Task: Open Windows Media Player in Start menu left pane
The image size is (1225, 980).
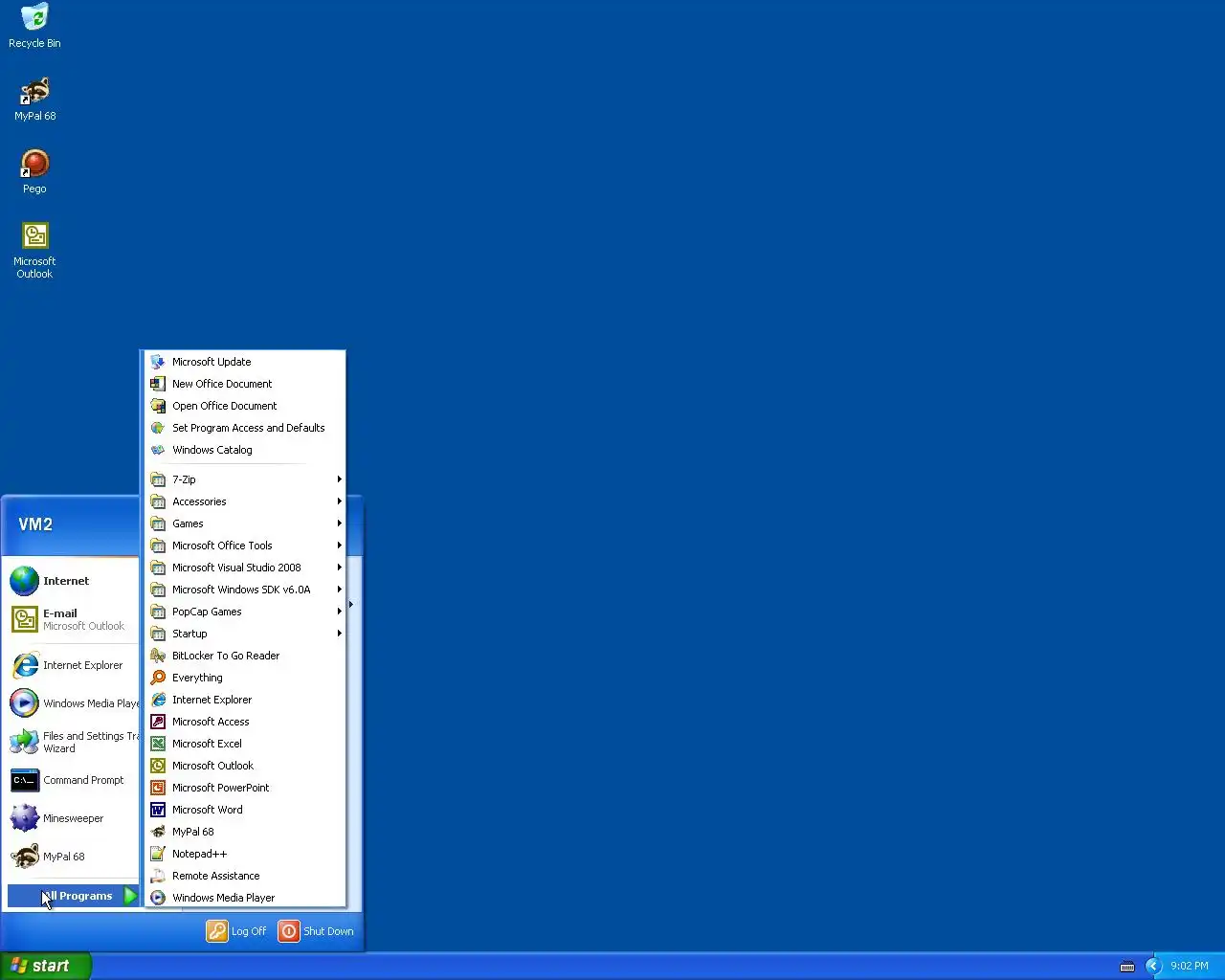Action: (73, 703)
